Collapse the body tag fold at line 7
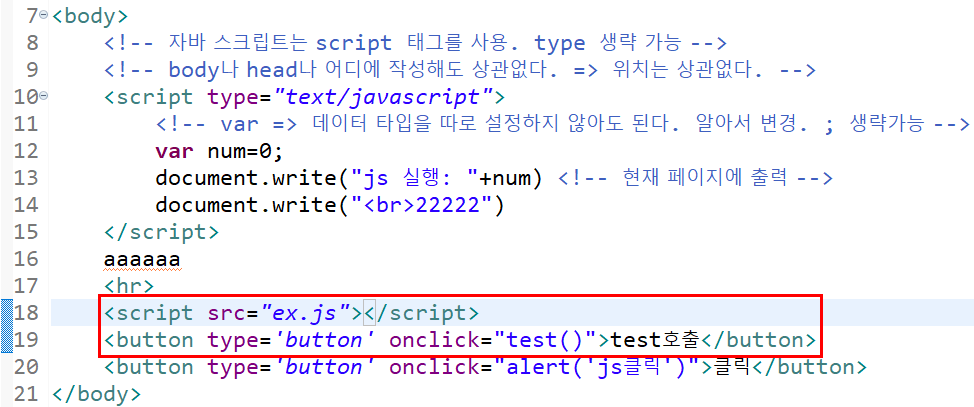 43,15
